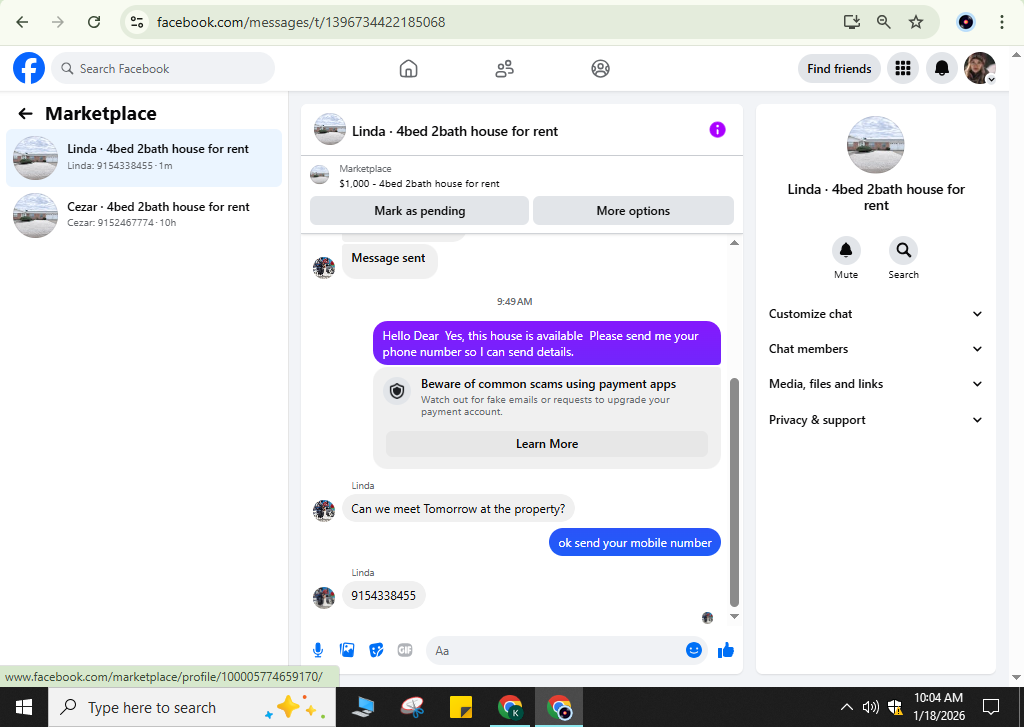Image resolution: width=1024 pixels, height=727 pixels.
Task: Open Snipping Tool in taskbar
Action: point(412,707)
